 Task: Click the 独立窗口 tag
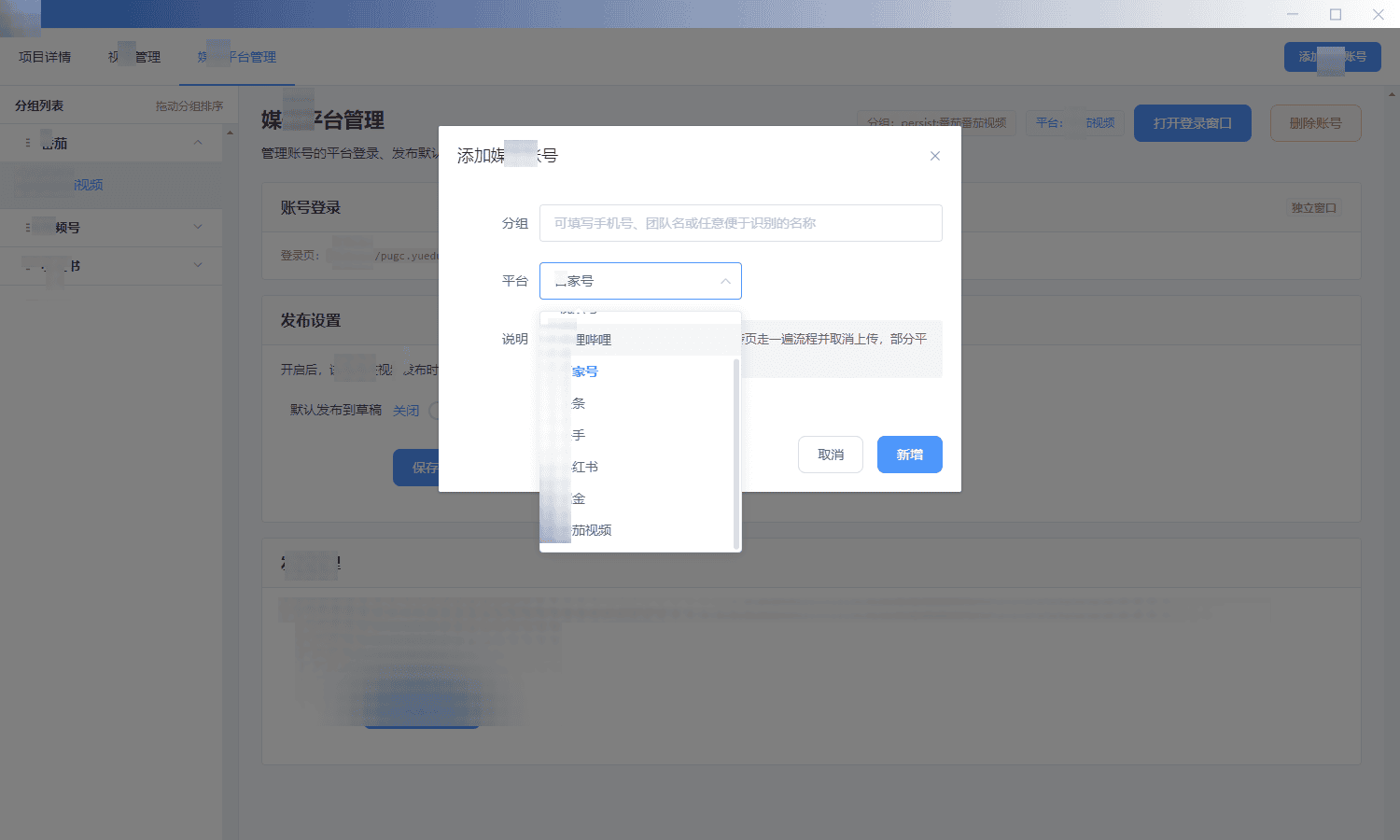click(x=1314, y=208)
